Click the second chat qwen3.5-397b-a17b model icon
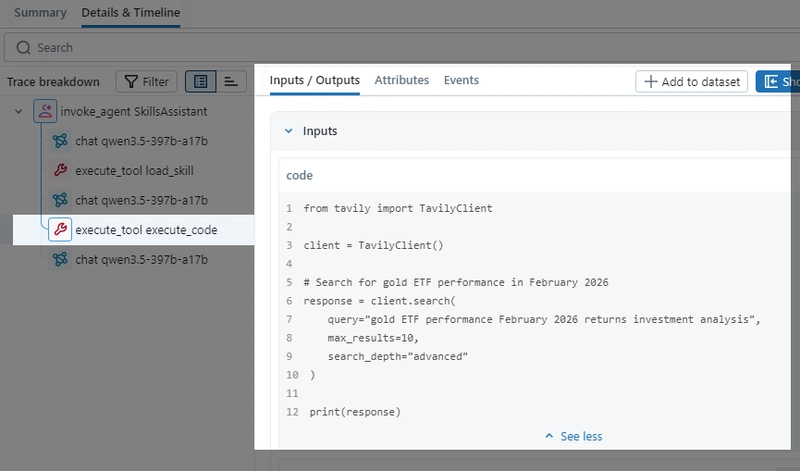800x471 pixels. (60, 200)
